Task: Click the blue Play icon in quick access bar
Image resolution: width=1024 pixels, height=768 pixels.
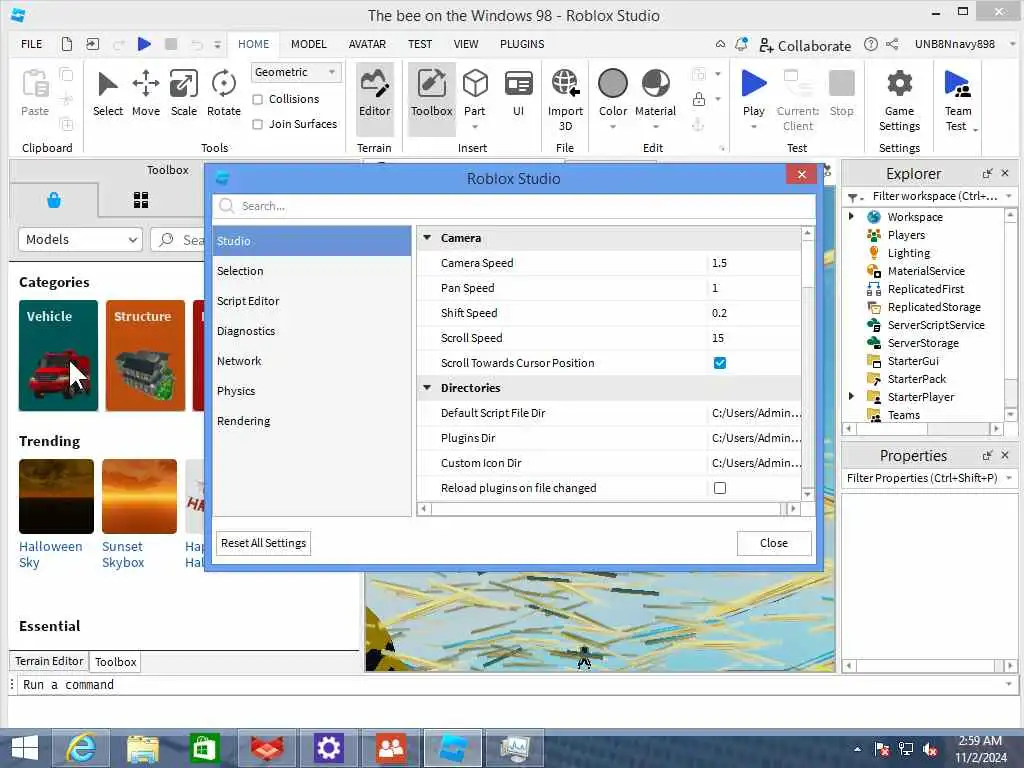Action: tap(144, 44)
